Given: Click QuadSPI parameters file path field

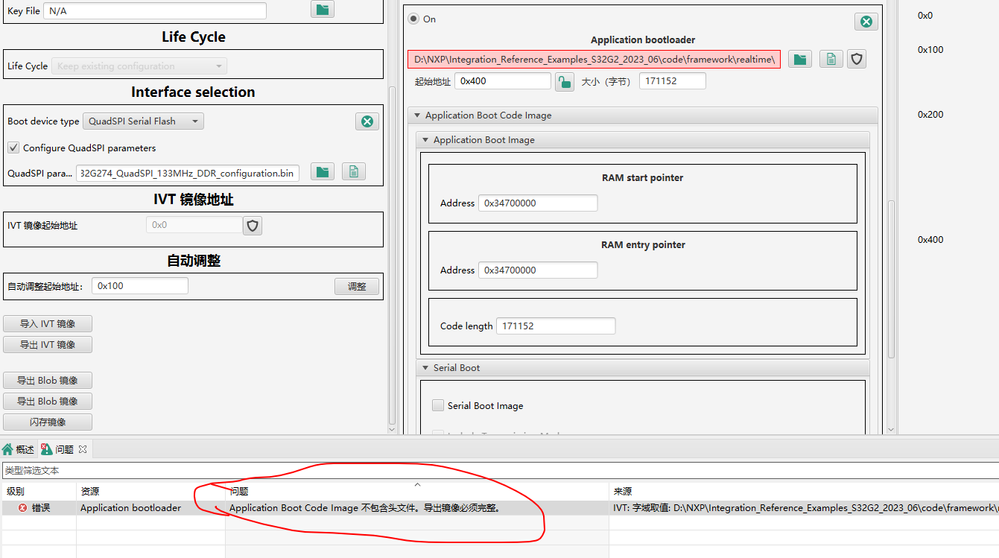Looking at the screenshot, I should tap(188, 173).
